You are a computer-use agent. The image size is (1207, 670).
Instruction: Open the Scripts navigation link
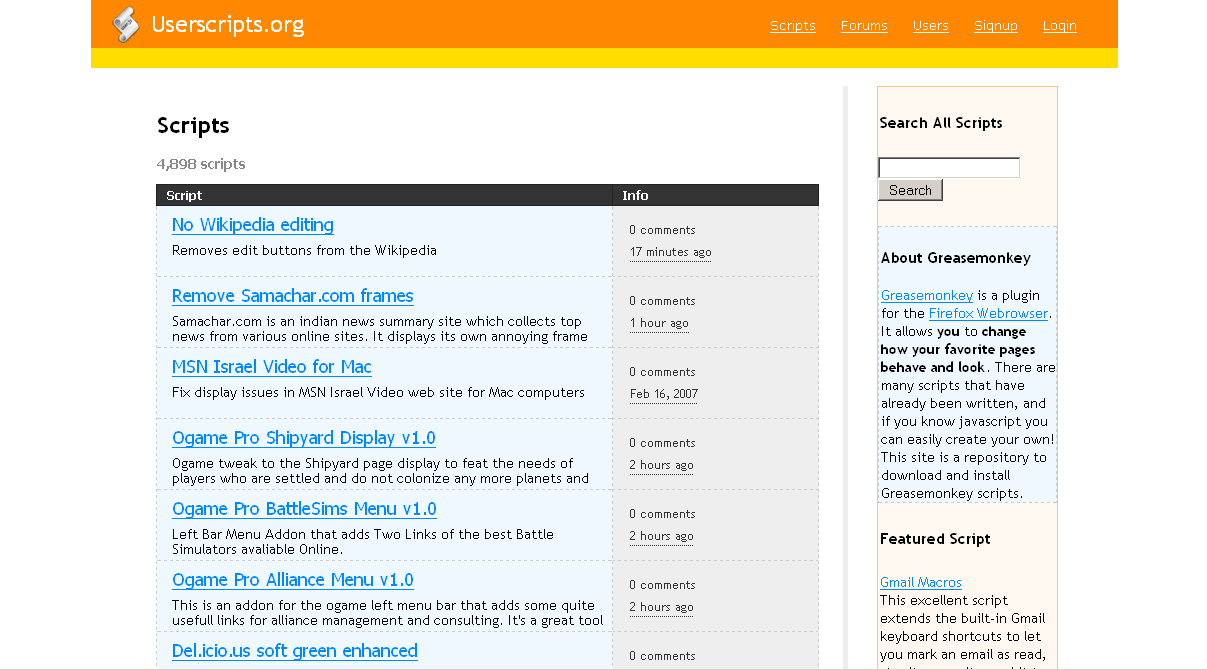(x=792, y=25)
